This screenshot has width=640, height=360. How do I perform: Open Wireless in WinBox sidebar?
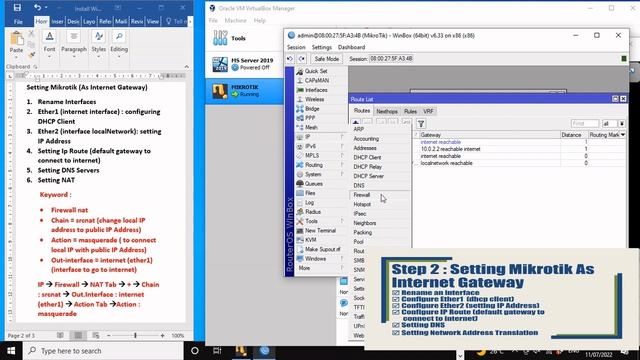click(314, 99)
